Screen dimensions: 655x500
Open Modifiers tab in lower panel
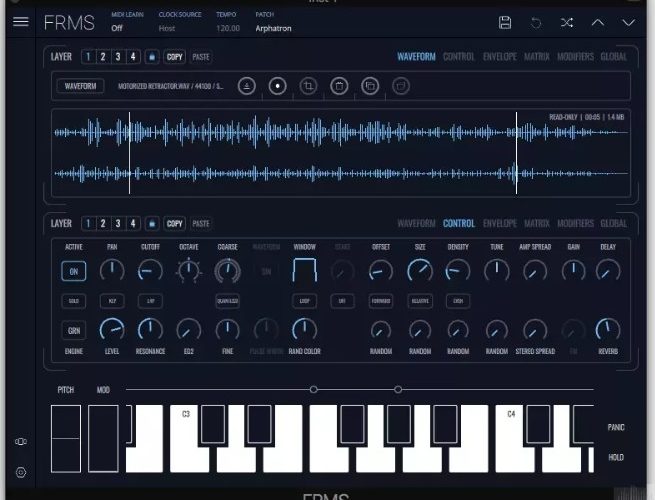575,223
